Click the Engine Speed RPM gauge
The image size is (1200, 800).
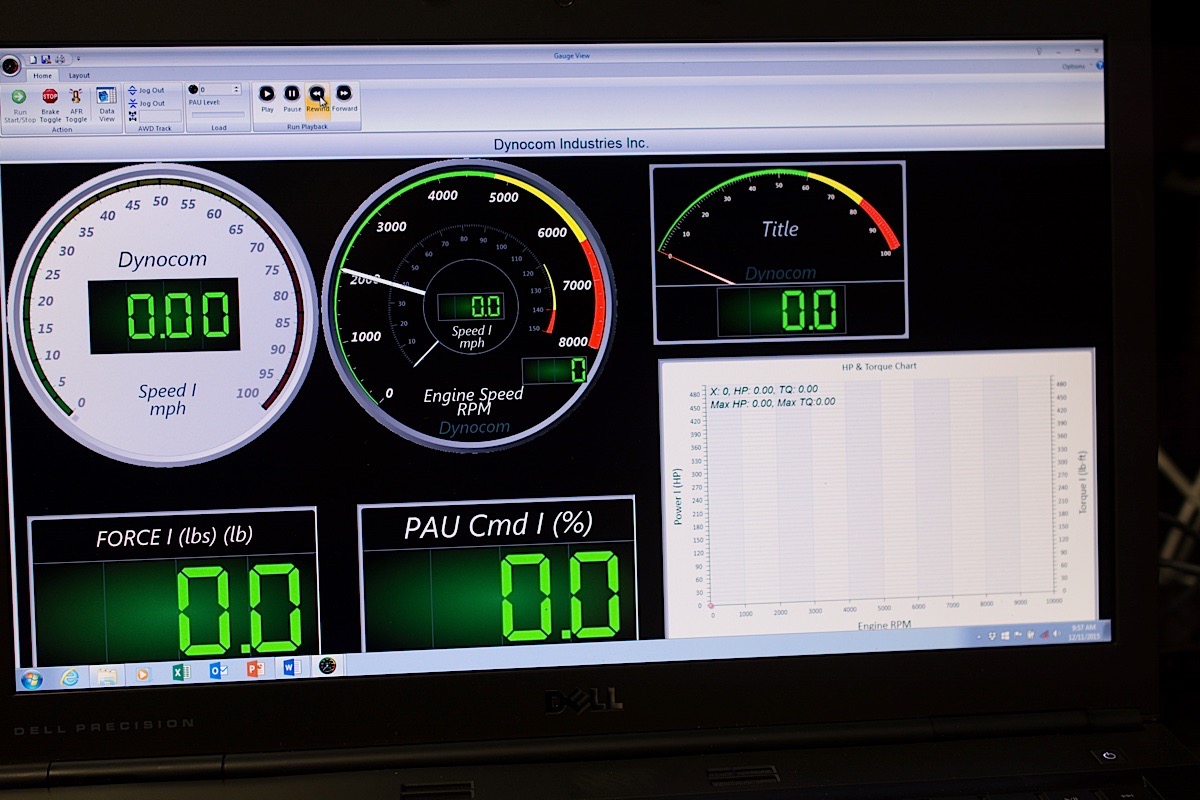pyautogui.click(x=470, y=307)
